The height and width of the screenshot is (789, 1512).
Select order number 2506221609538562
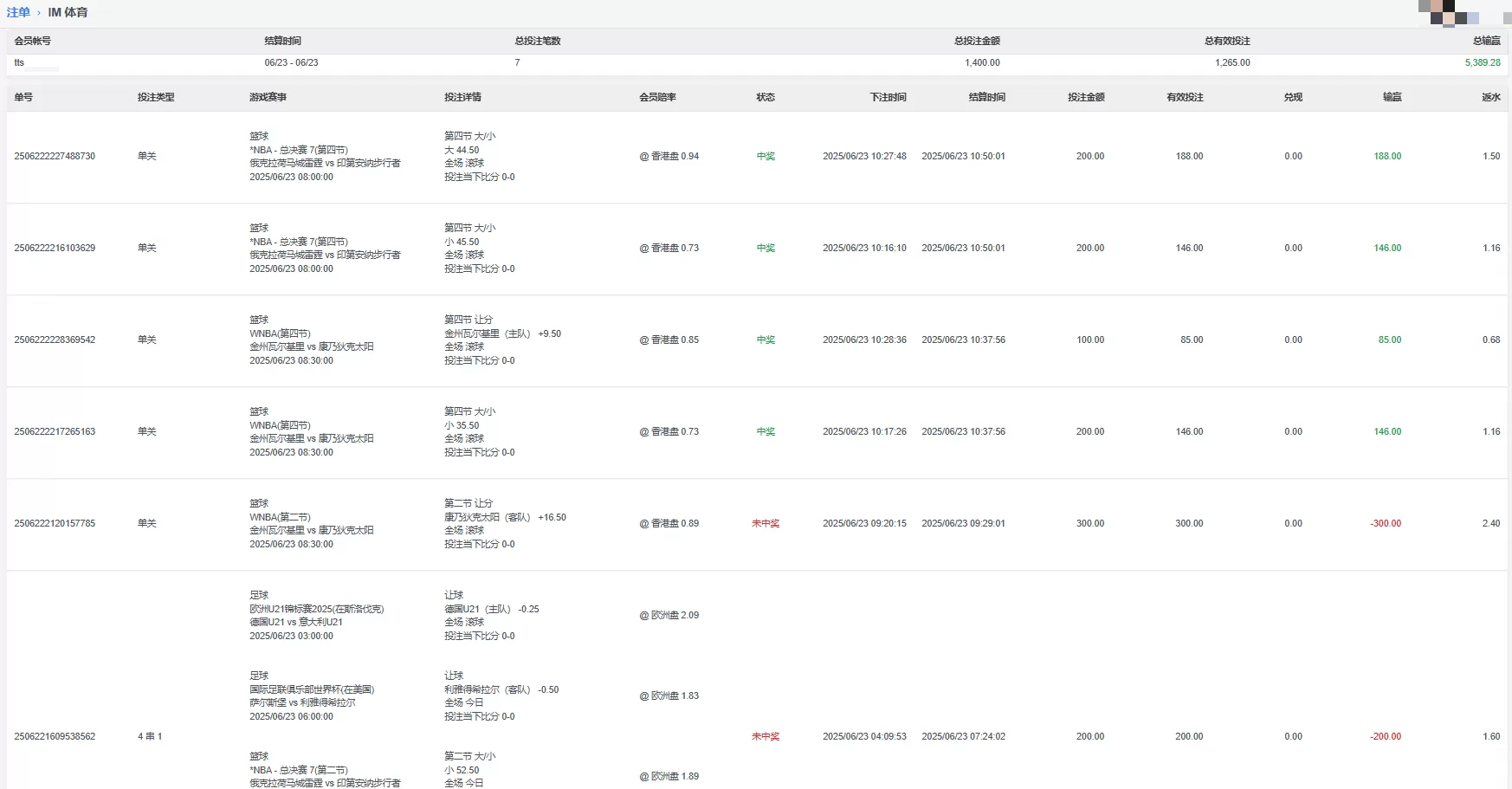pos(55,736)
